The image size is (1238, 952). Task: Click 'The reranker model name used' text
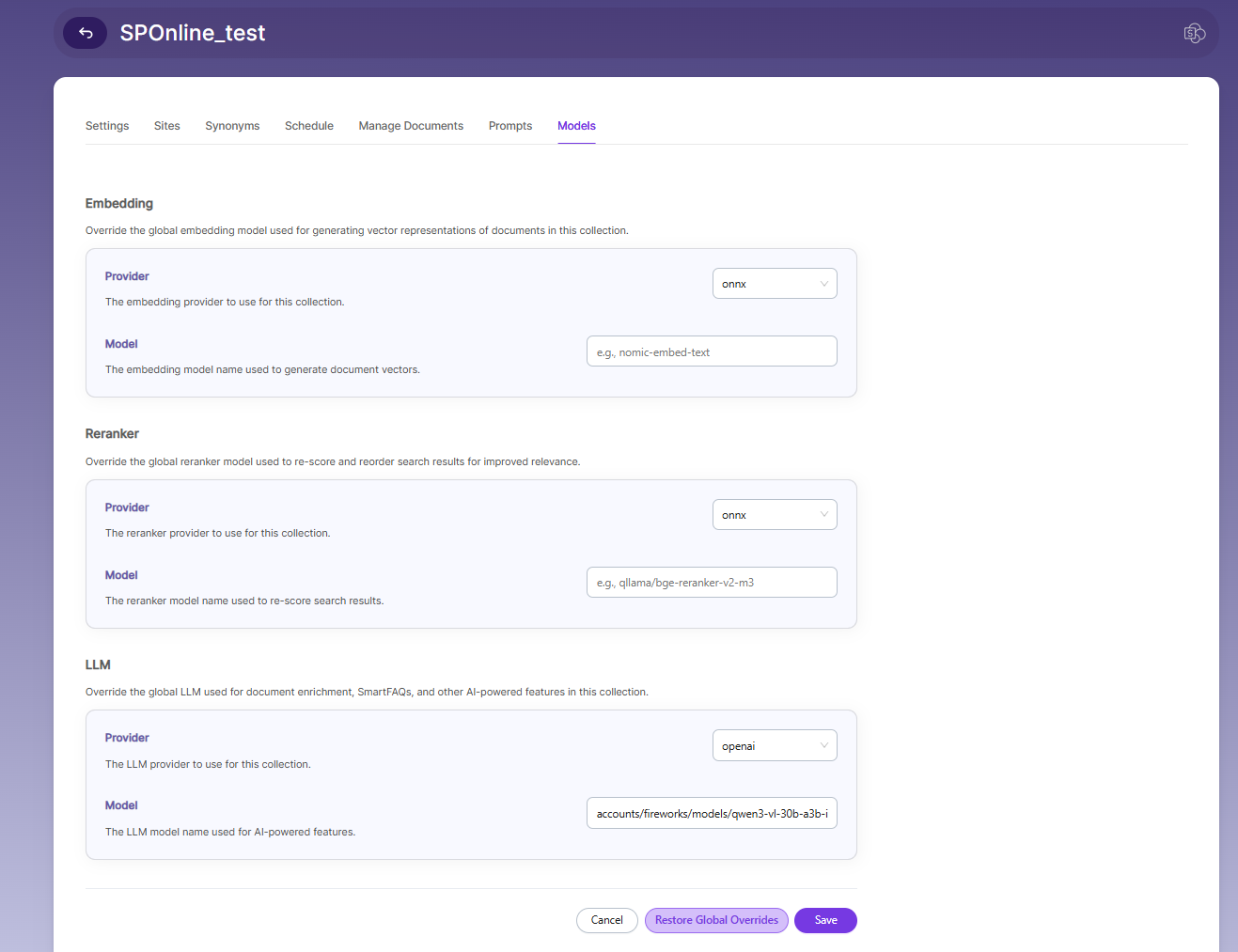(x=244, y=601)
